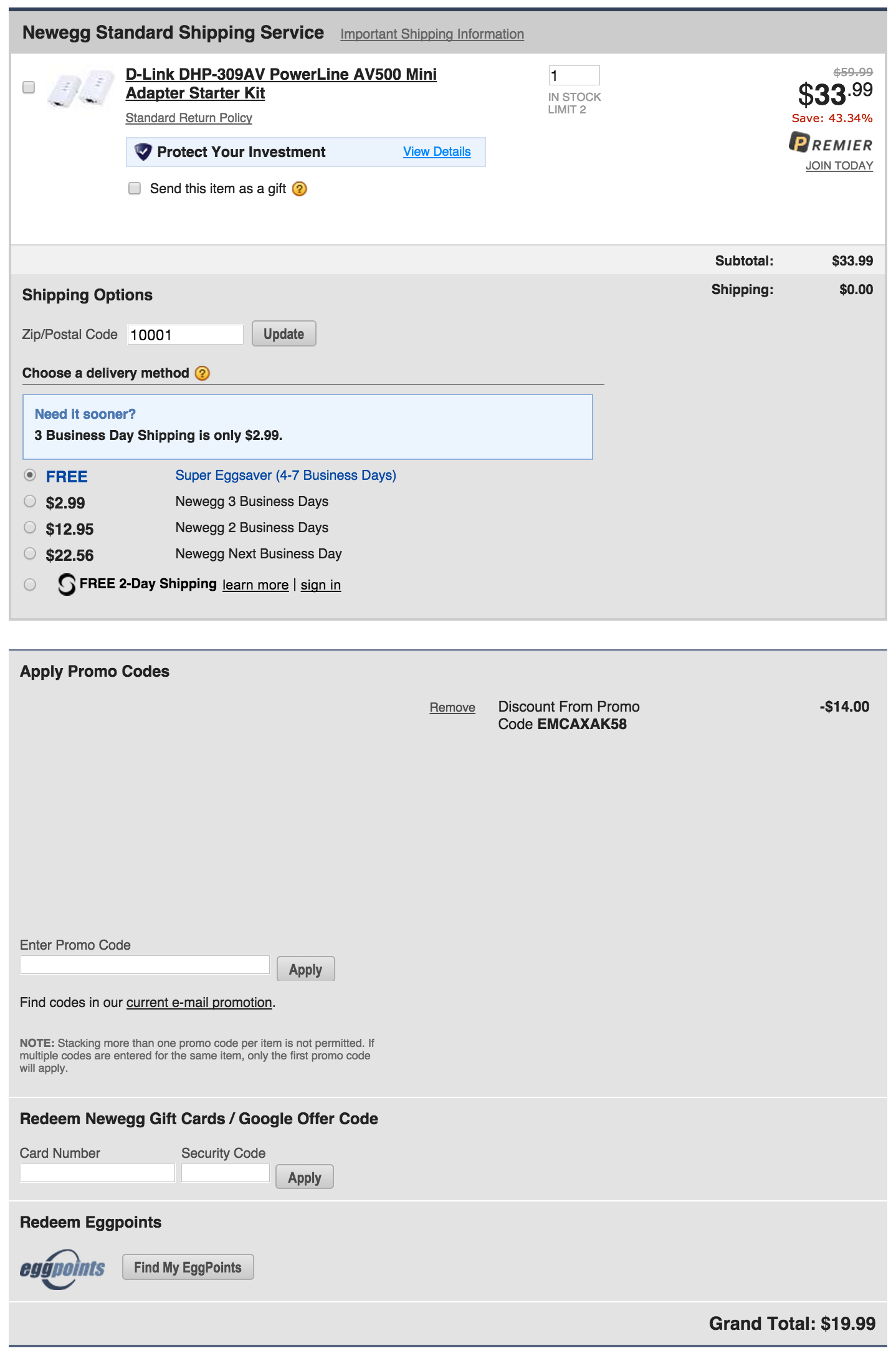This screenshot has width=896, height=1356.
Task: Click View Details for protection plan
Action: [x=437, y=151]
